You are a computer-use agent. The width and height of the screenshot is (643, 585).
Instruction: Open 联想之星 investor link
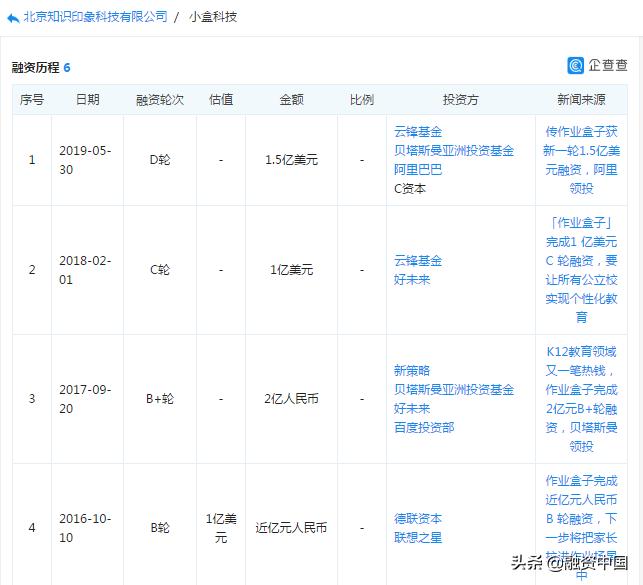(x=418, y=537)
